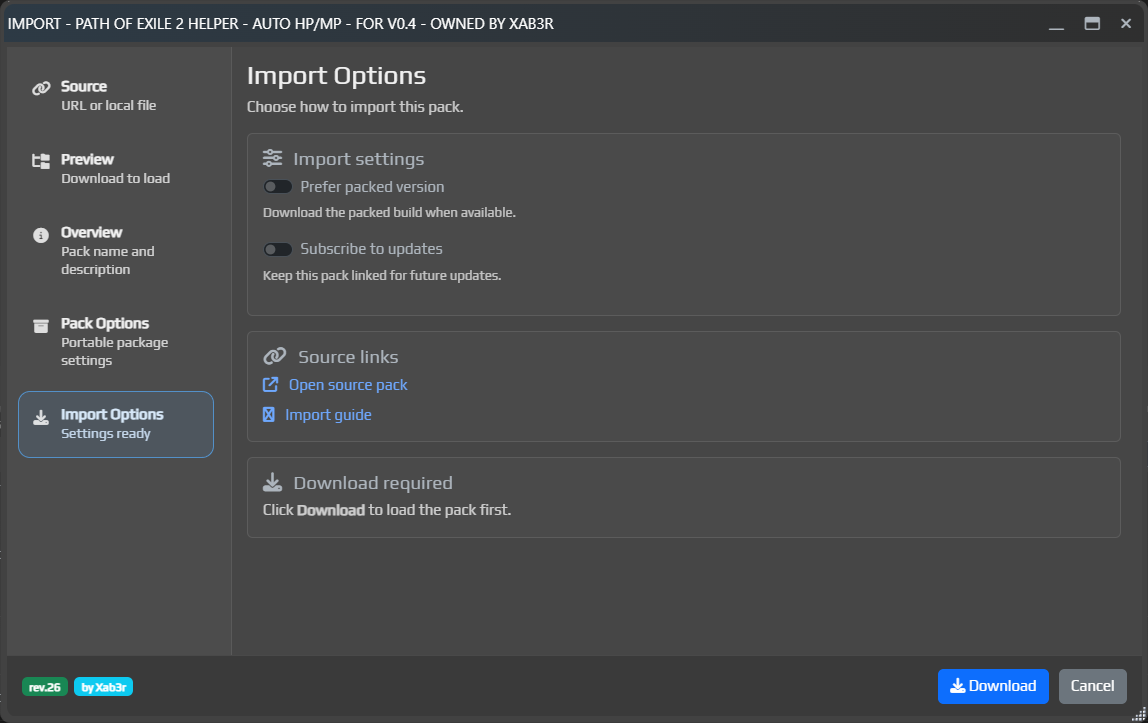Click the download icon on the Import Options step
The height and width of the screenshot is (723, 1148).
[40, 414]
